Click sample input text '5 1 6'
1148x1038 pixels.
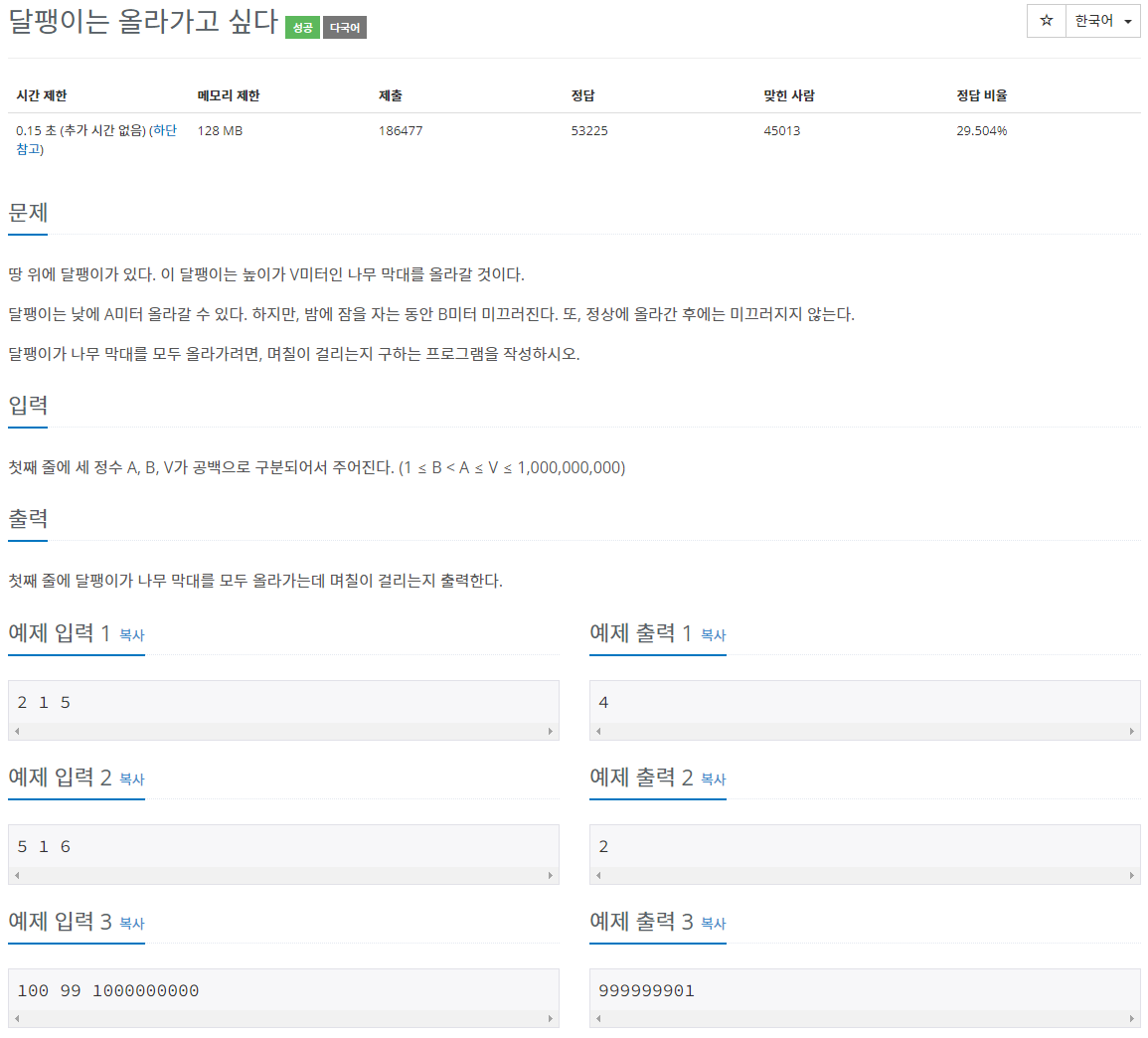pyautogui.click(x=44, y=847)
